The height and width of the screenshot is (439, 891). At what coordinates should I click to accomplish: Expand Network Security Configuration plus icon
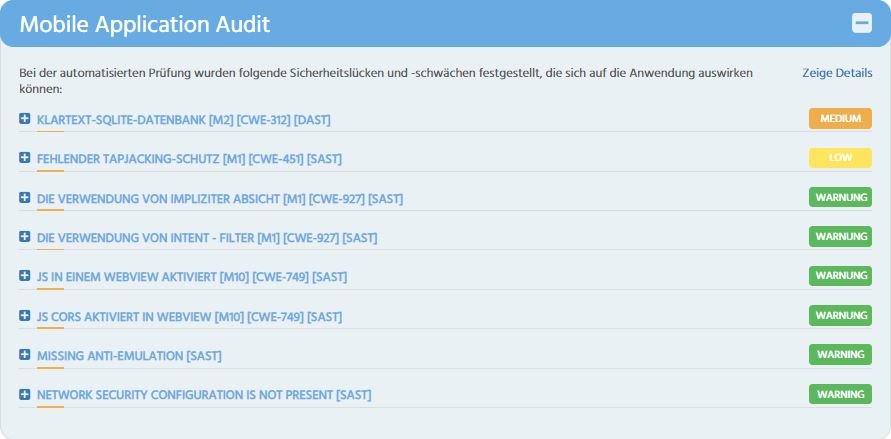[x=24, y=394]
